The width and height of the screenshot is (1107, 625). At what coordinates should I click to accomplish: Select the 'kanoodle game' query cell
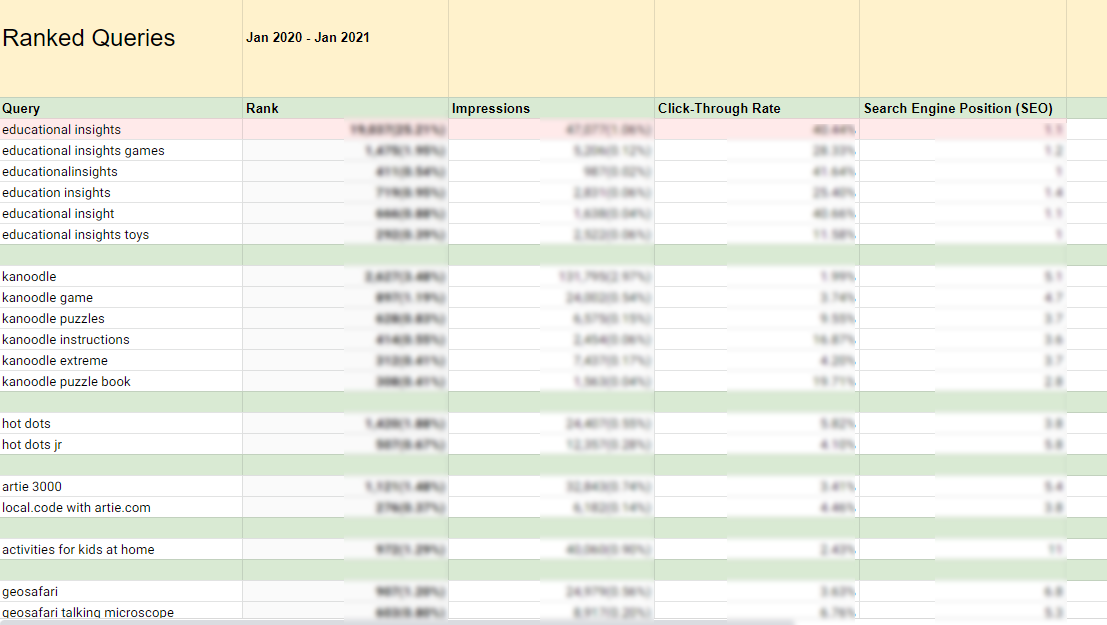pos(121,297)
